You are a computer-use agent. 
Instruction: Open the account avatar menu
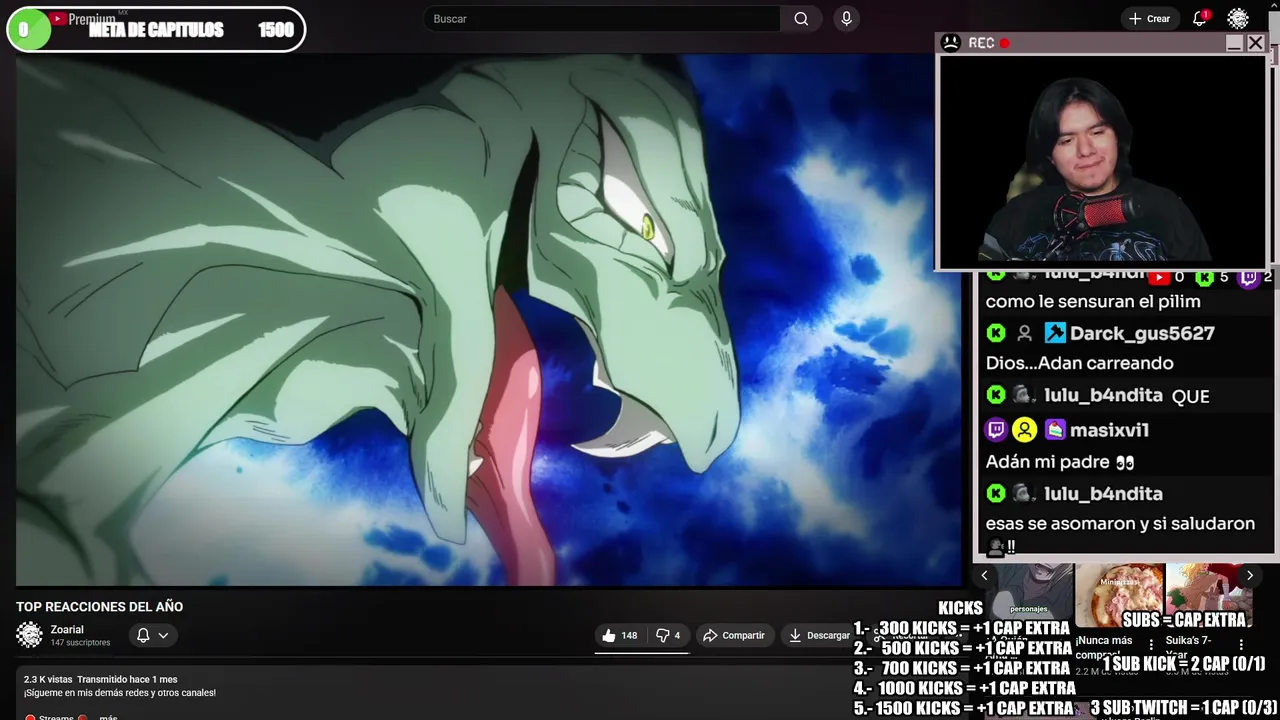[x=1238, y=19]
